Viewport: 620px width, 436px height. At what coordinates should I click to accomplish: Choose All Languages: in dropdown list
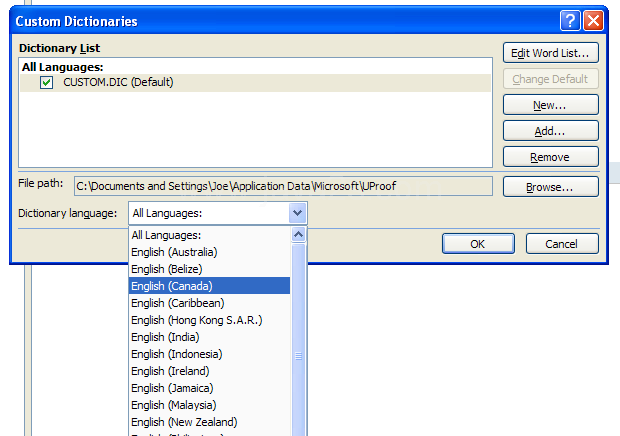pyautogui.click(x=209, y=235)
